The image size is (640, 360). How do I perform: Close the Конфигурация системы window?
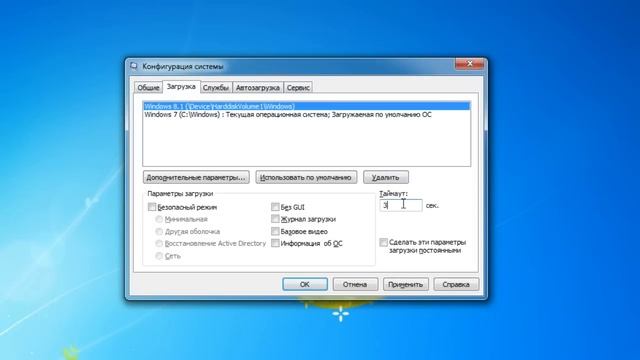pos(469,64)
